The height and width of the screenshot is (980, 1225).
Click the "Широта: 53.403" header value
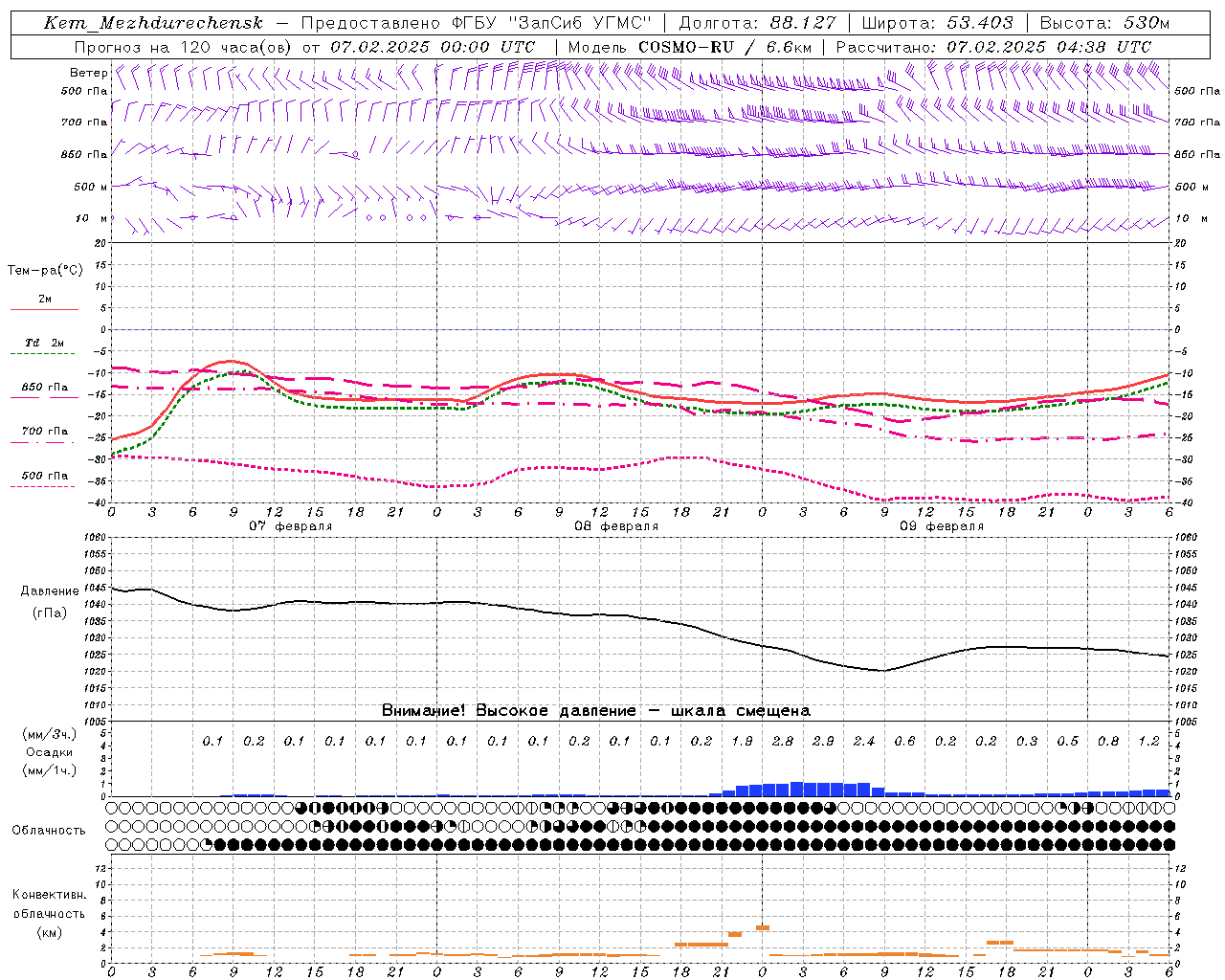939,23
